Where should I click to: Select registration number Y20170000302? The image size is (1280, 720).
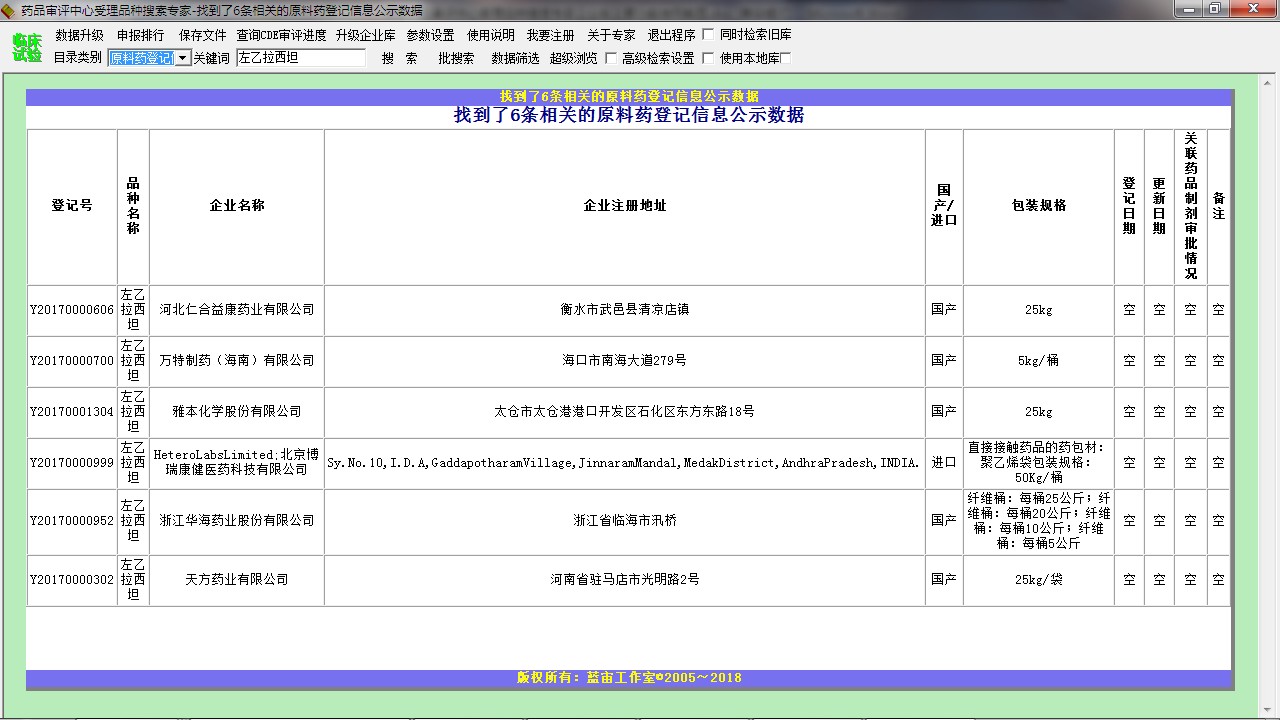72,580
